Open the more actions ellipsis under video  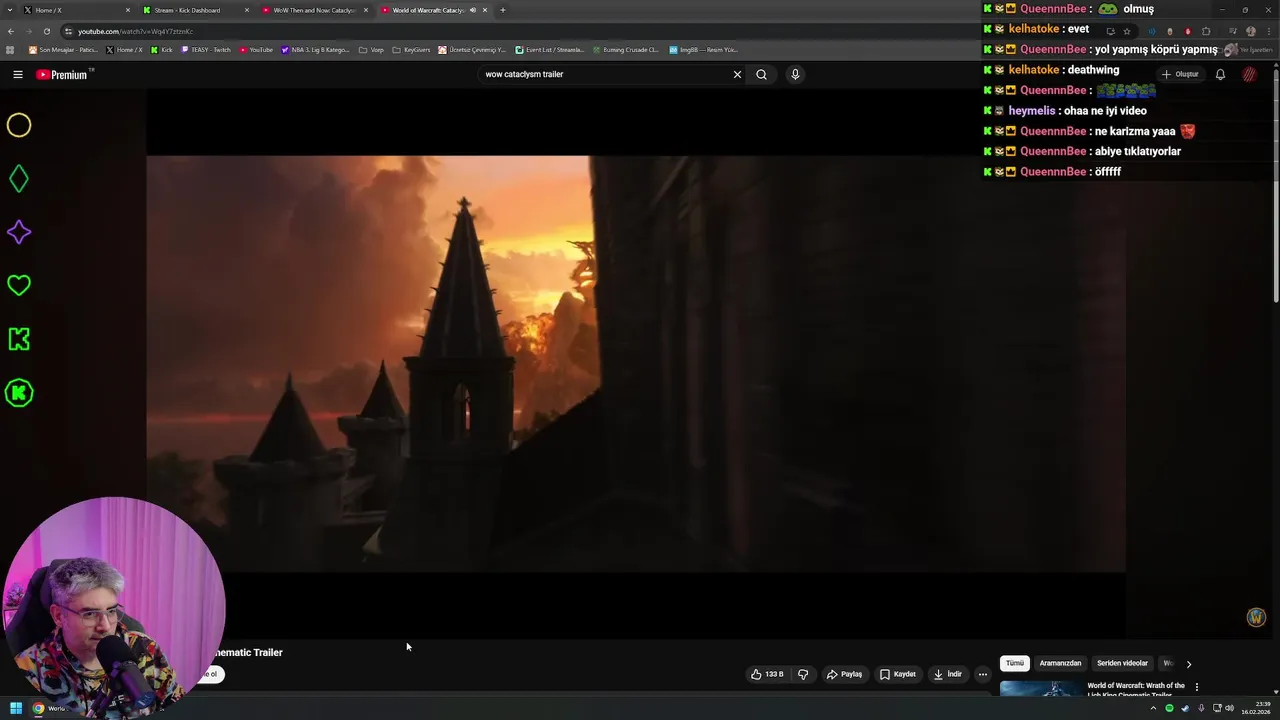pos(982,674)
